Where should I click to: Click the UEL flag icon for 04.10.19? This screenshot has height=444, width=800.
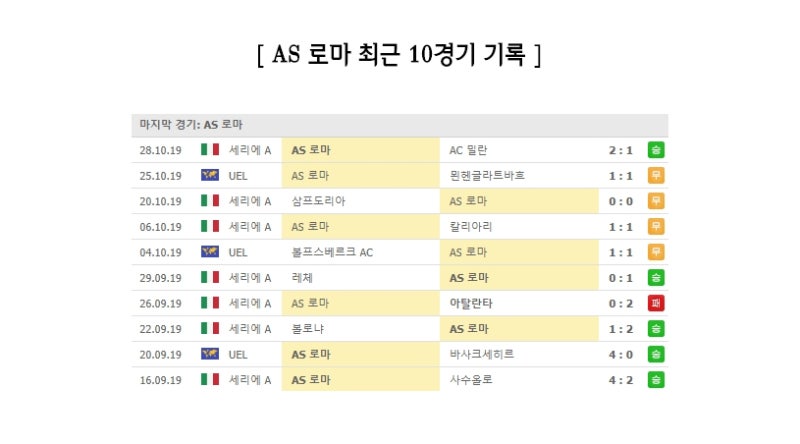tap(210, 252)
